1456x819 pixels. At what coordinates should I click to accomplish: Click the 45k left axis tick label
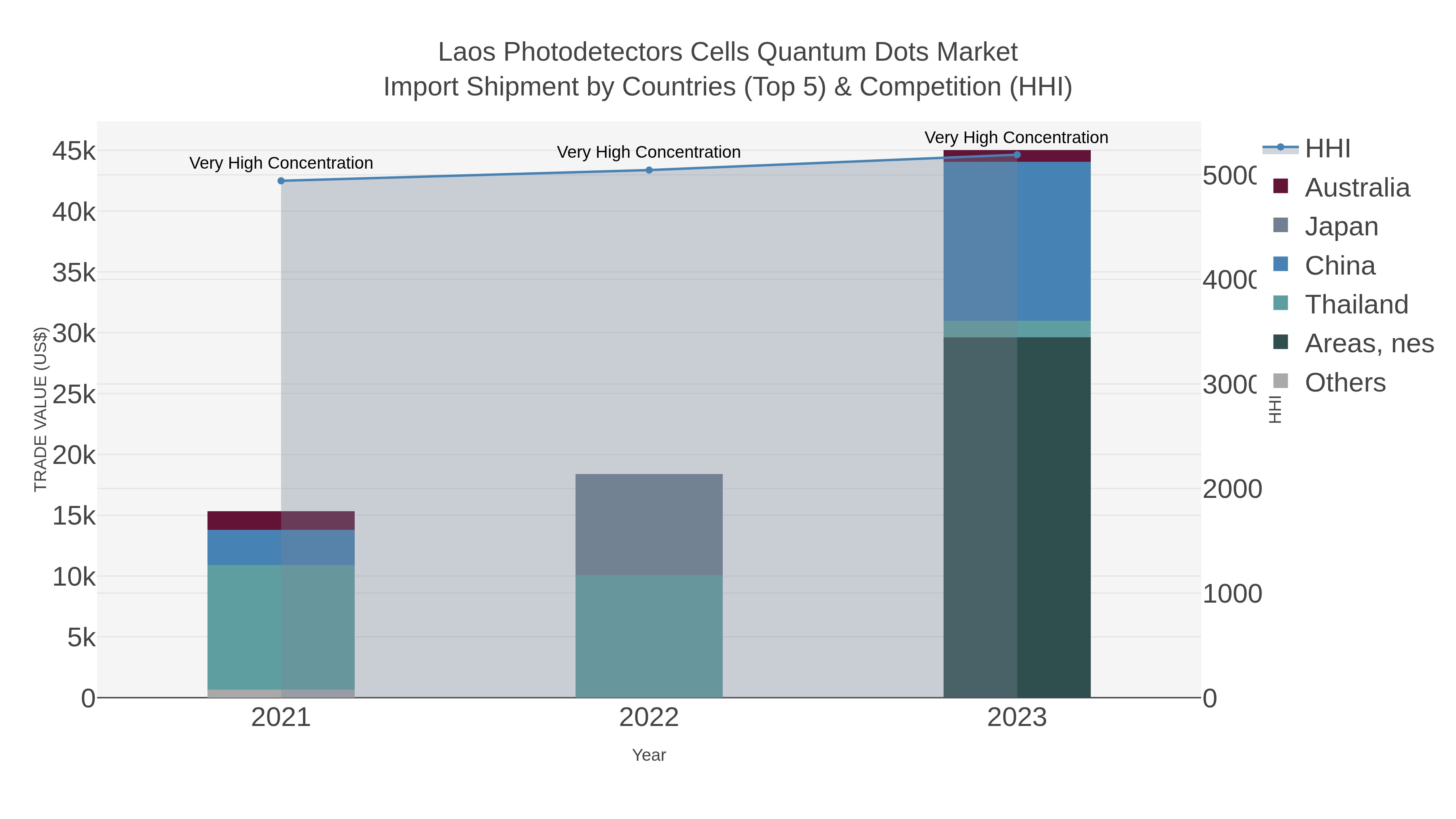click(74, 152)
